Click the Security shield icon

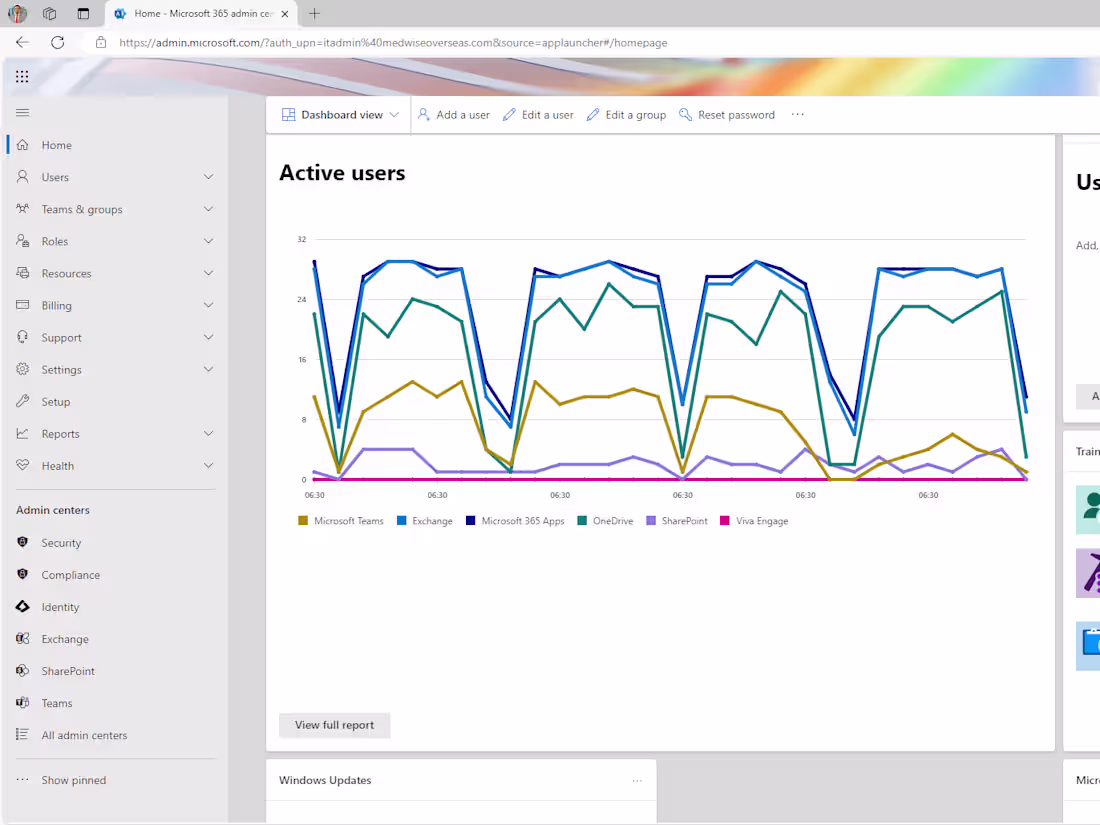point(22,542)
